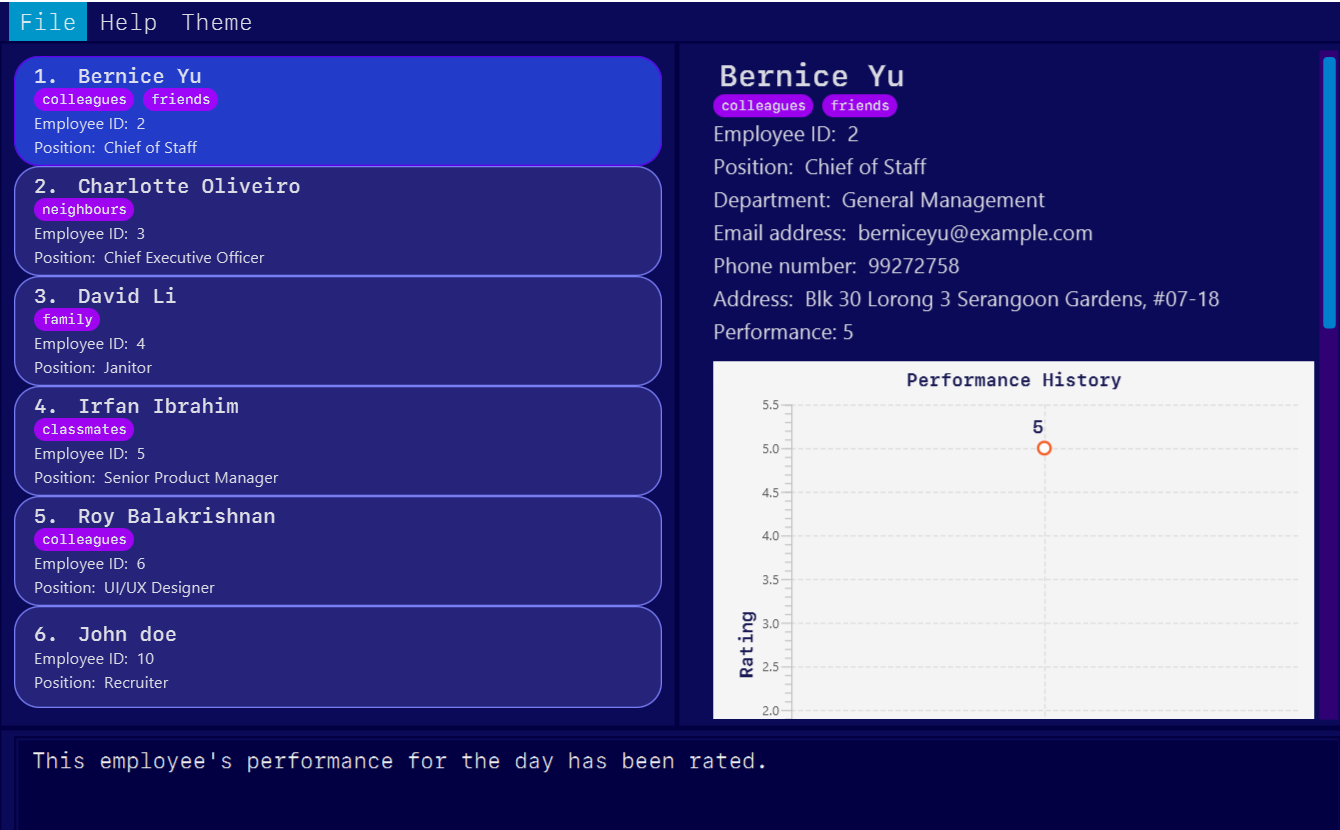Click the details panel vertical scrollbar thumb

click(1329, 193)
